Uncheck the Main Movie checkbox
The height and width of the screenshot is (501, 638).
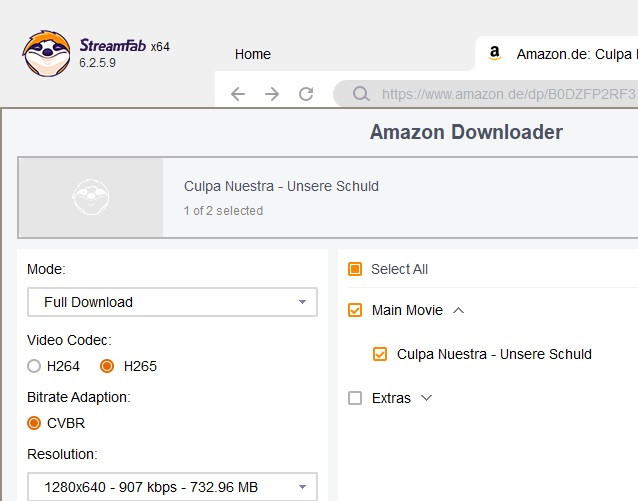tap(355, 310)
